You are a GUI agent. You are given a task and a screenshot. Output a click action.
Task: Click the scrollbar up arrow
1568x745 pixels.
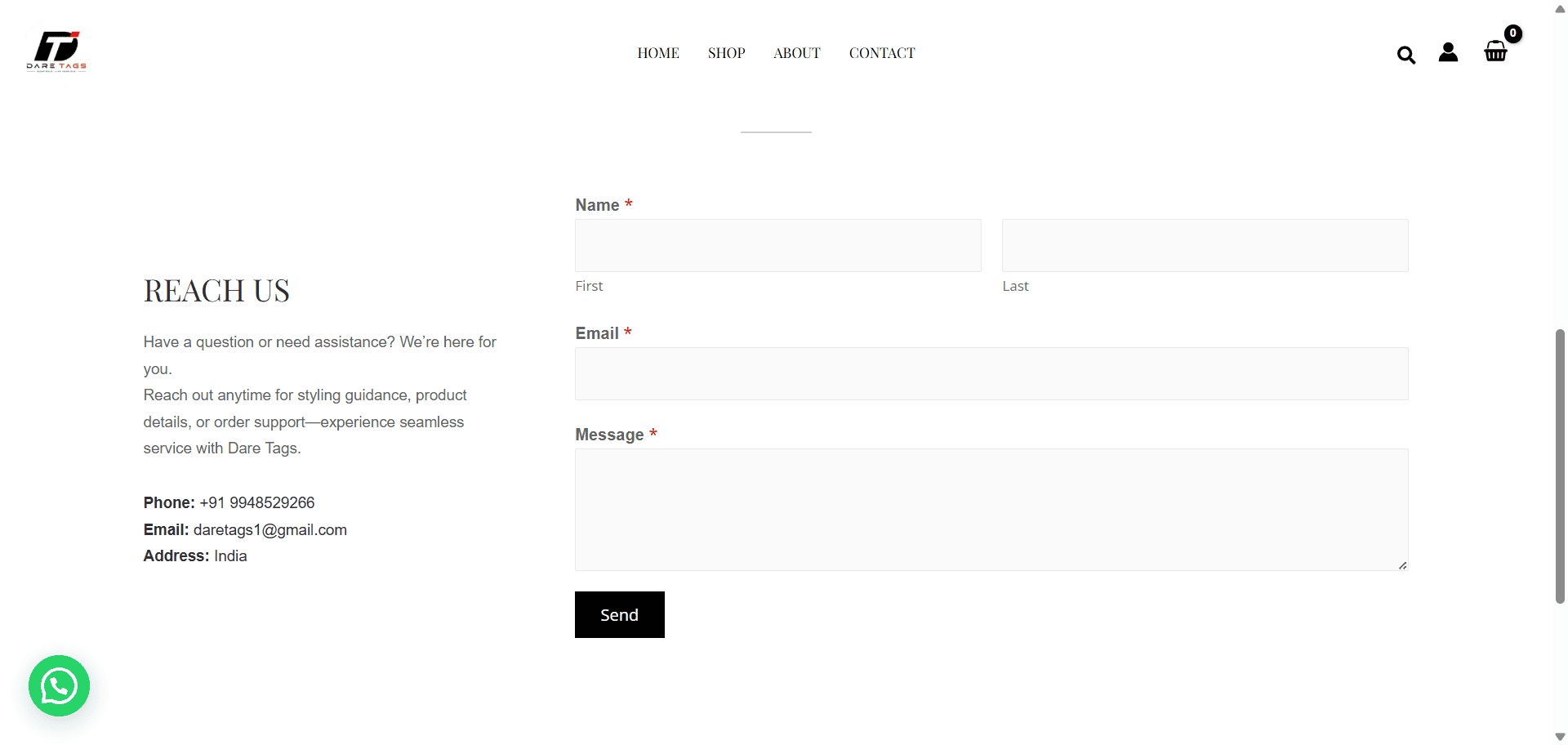[x=1560, y=9]
